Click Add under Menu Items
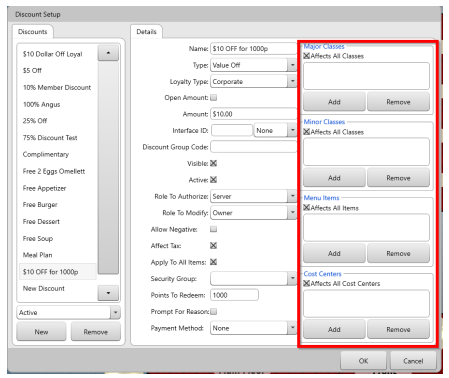This screenshot has height=378, width=449. click(334, 254)
